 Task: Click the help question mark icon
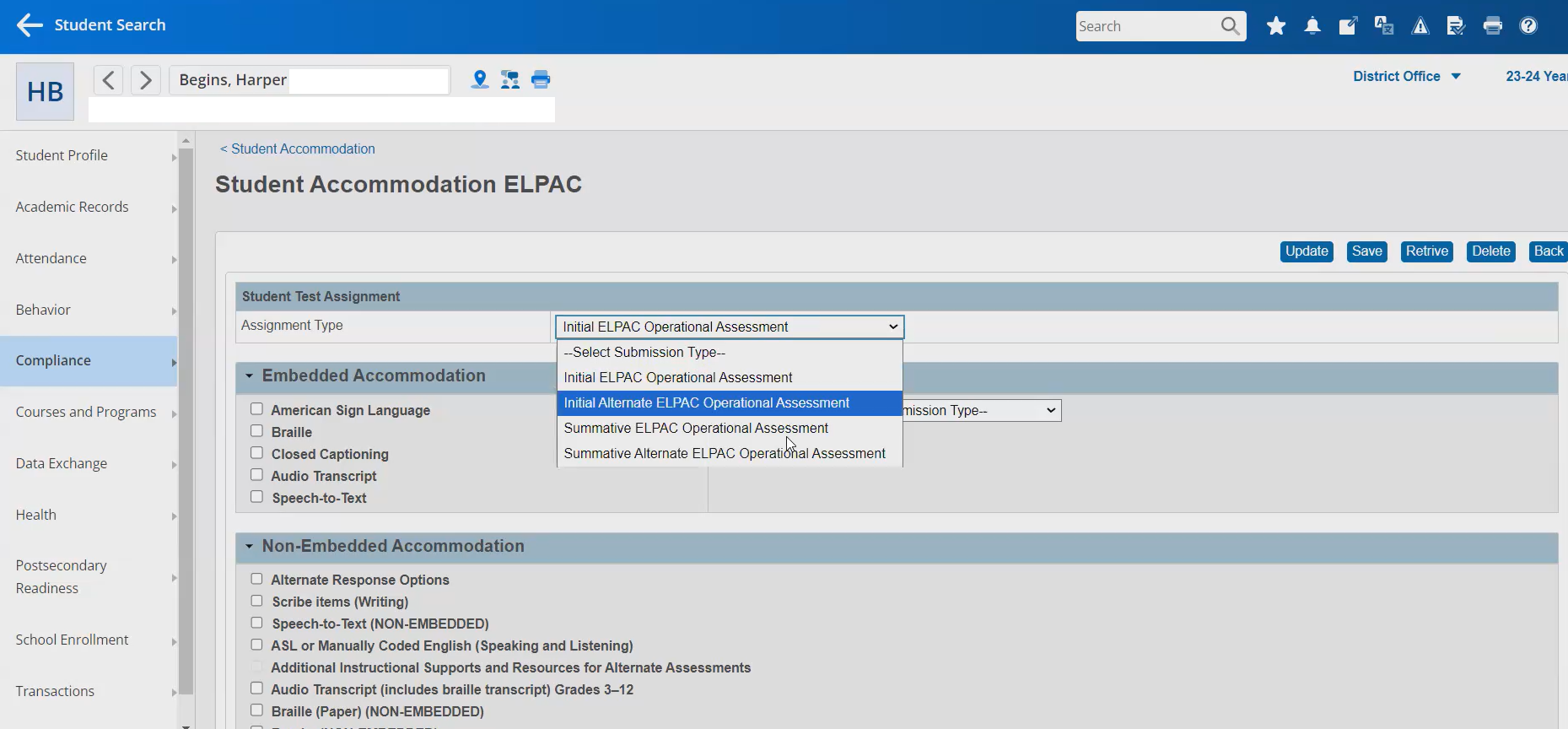pyautogui.click(x=1528, y=26)
